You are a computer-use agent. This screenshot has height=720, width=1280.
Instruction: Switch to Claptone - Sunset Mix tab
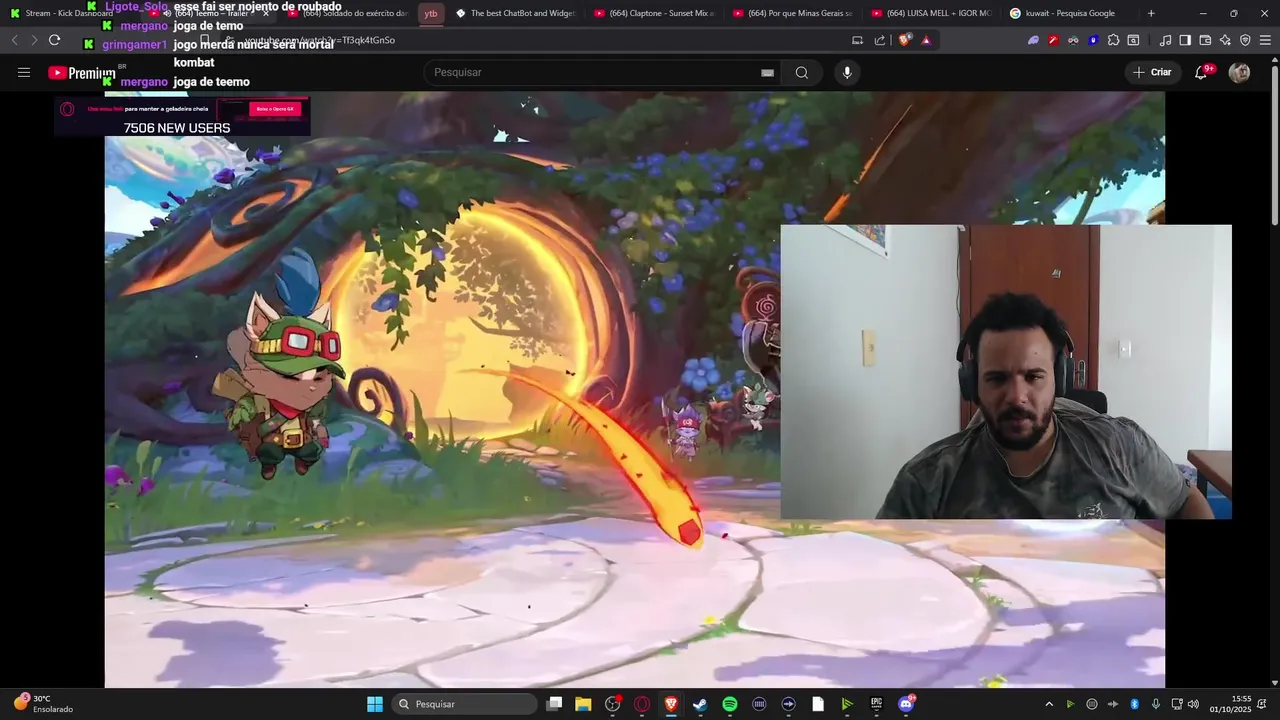(x=655, y=13)
